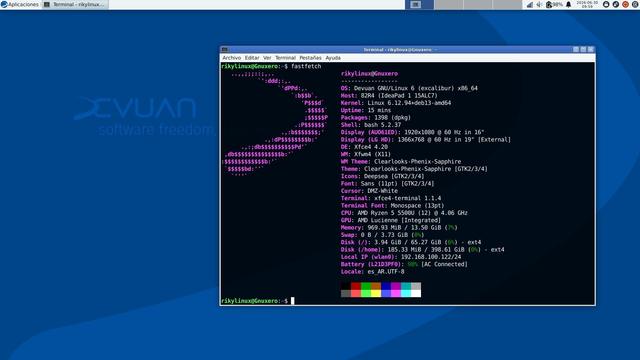Screen dimensions: 640x360
Task: Click the Display 1366x768 External line
Action: (x=426, y=140)
